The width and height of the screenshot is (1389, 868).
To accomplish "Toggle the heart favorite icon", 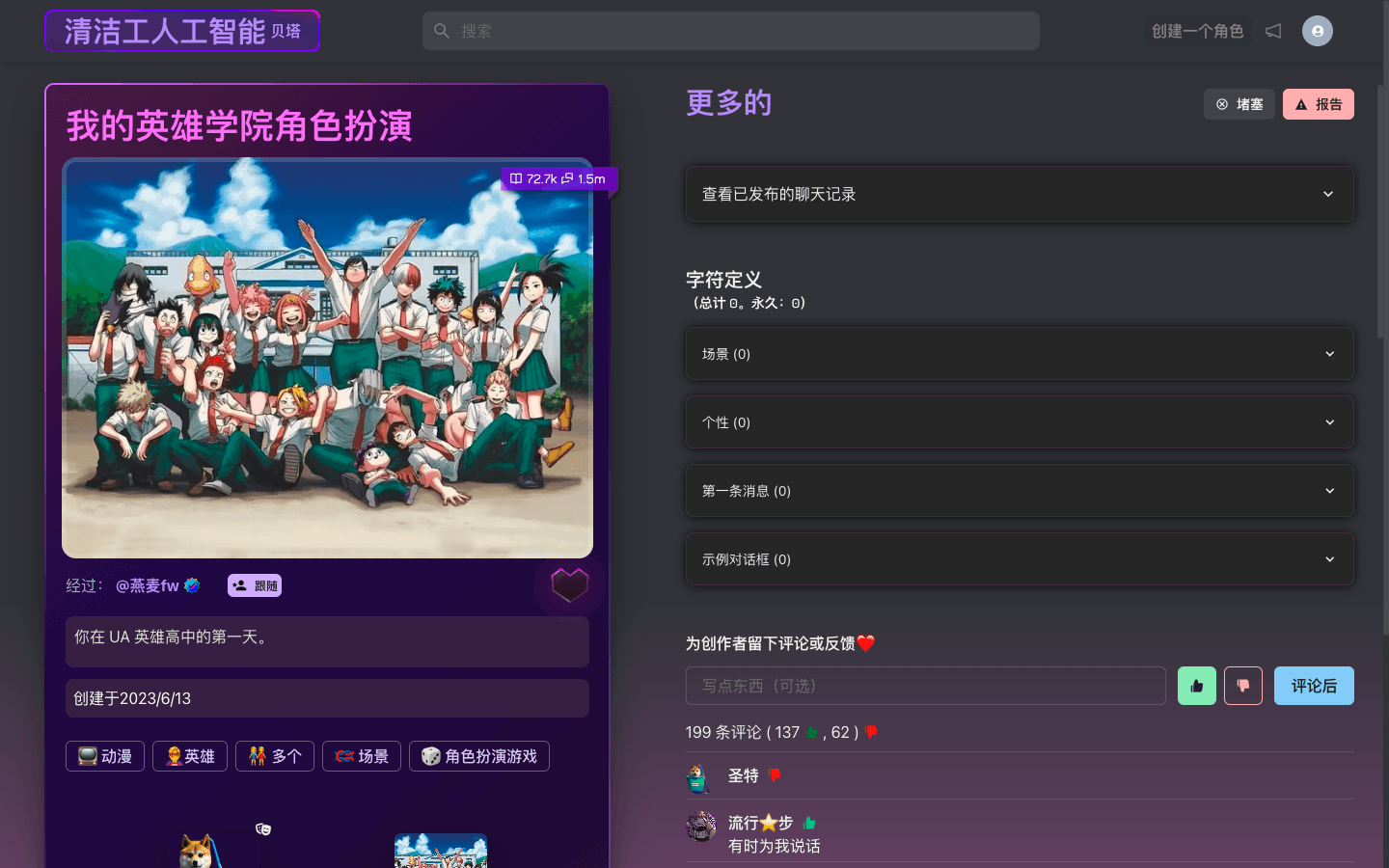I will [x=569, y=584].
